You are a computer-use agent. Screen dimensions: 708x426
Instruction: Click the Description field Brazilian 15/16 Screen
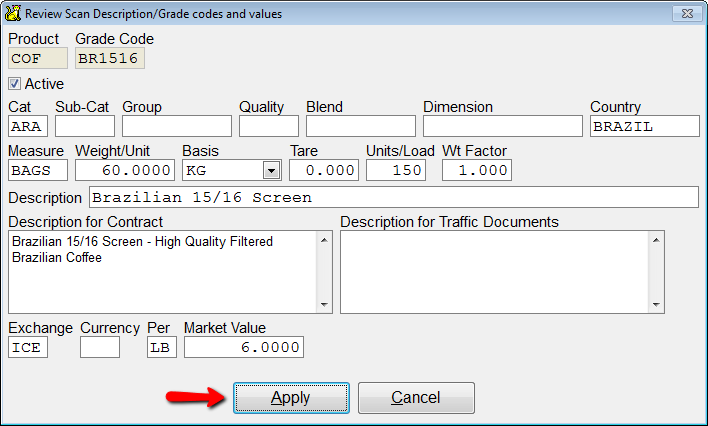394,197
